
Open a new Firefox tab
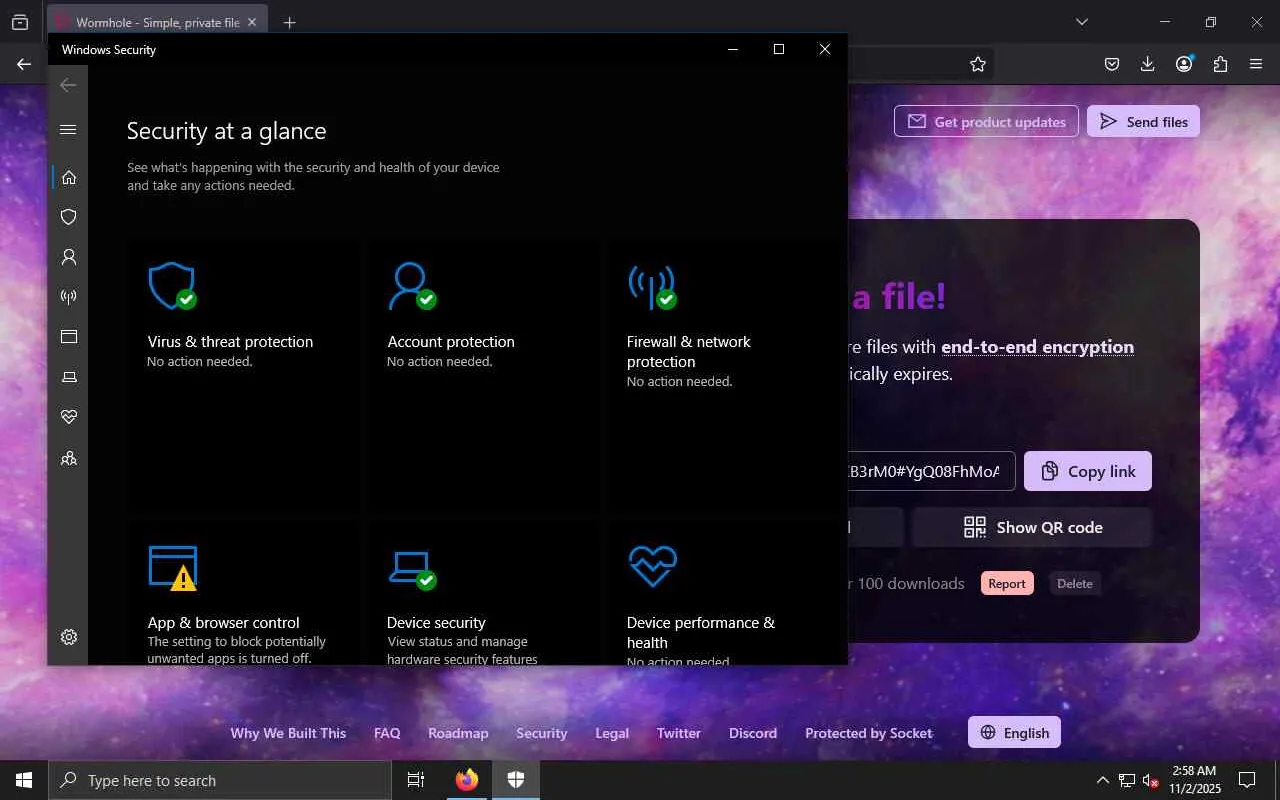(x=289, y=22)
